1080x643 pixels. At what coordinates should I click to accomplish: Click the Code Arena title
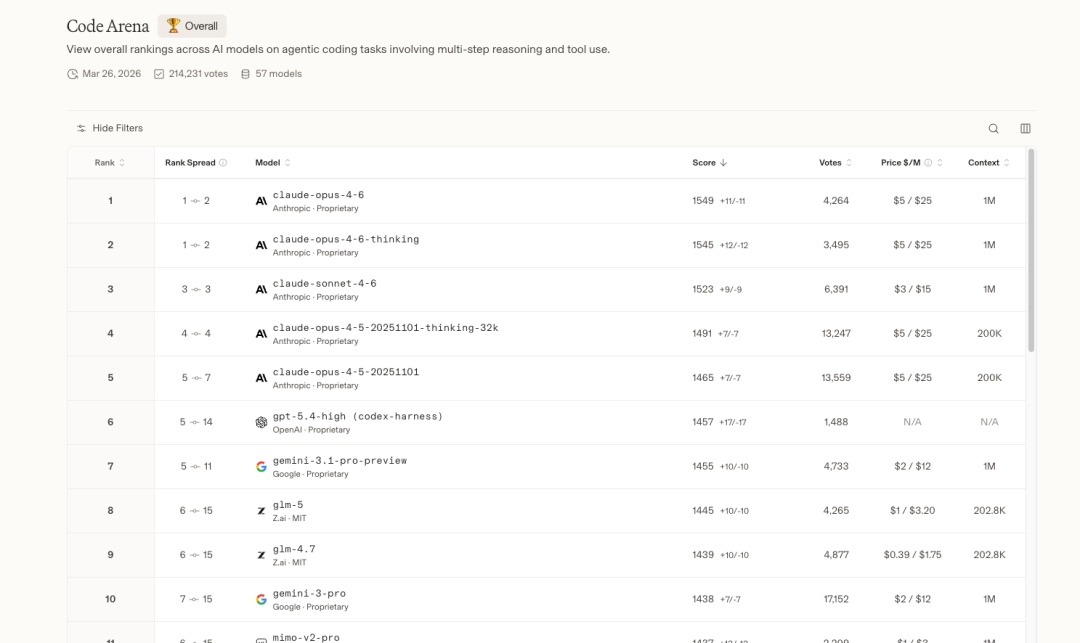(108, 26)
